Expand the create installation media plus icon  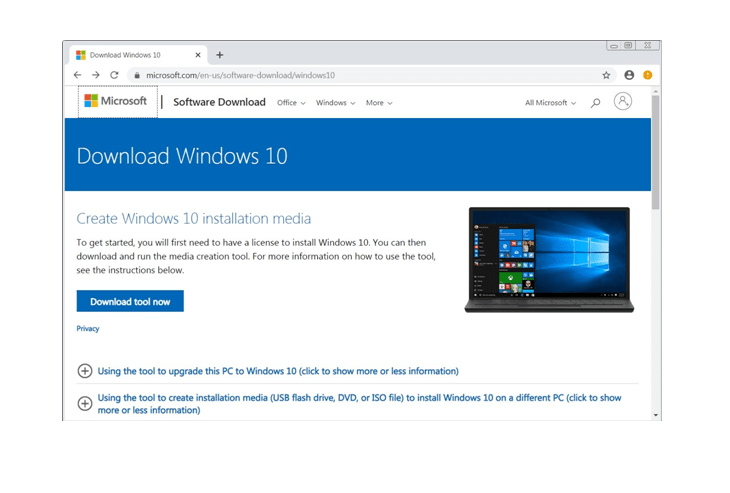click(x=85, y=403)
